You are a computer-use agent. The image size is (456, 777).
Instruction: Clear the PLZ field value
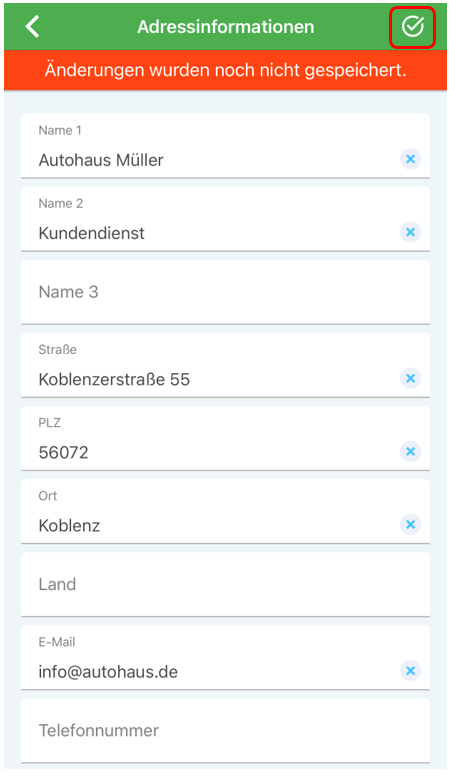(410, 451)
